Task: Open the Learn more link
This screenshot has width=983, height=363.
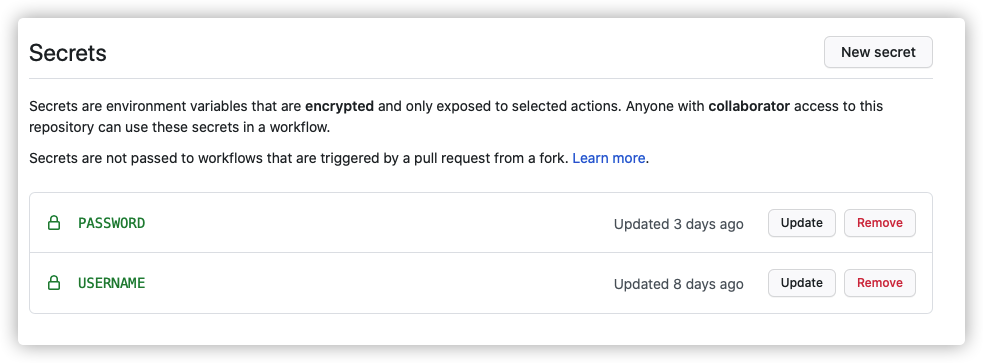Action: pyautogui.click(x=608, y=158)
